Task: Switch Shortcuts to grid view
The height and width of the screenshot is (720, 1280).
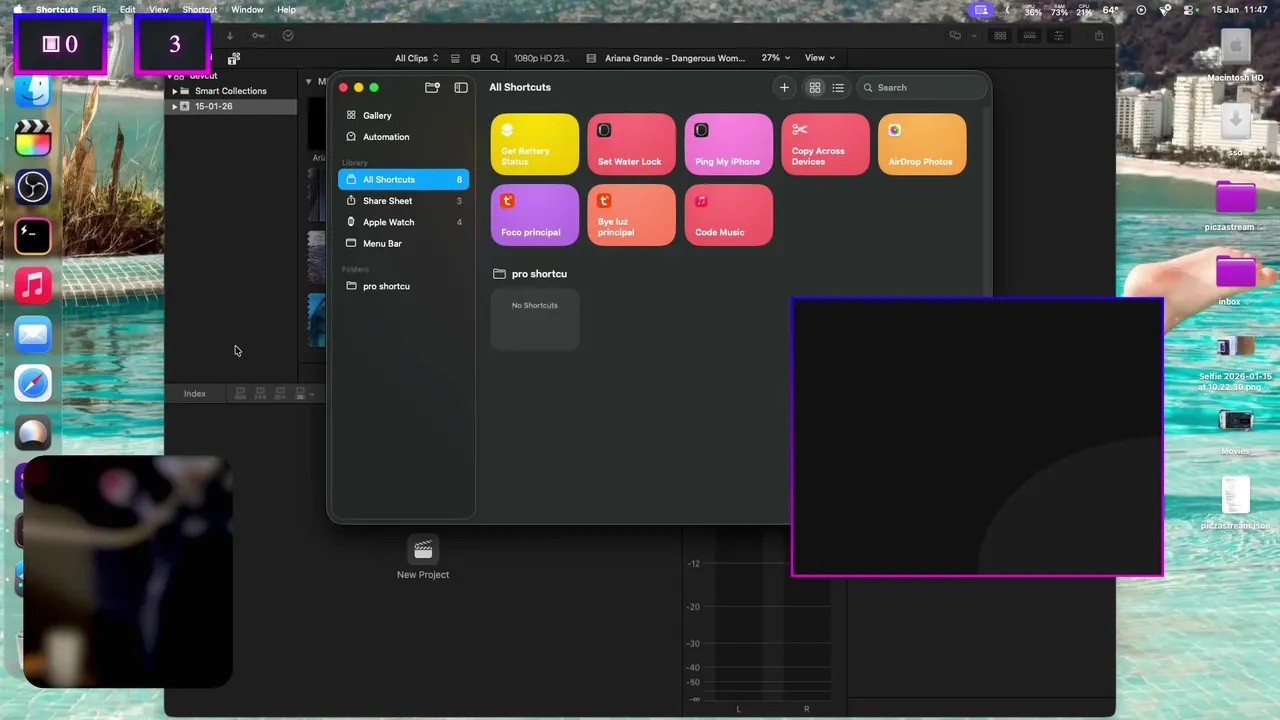Action: pyautogui.click(x=815, y=88)
